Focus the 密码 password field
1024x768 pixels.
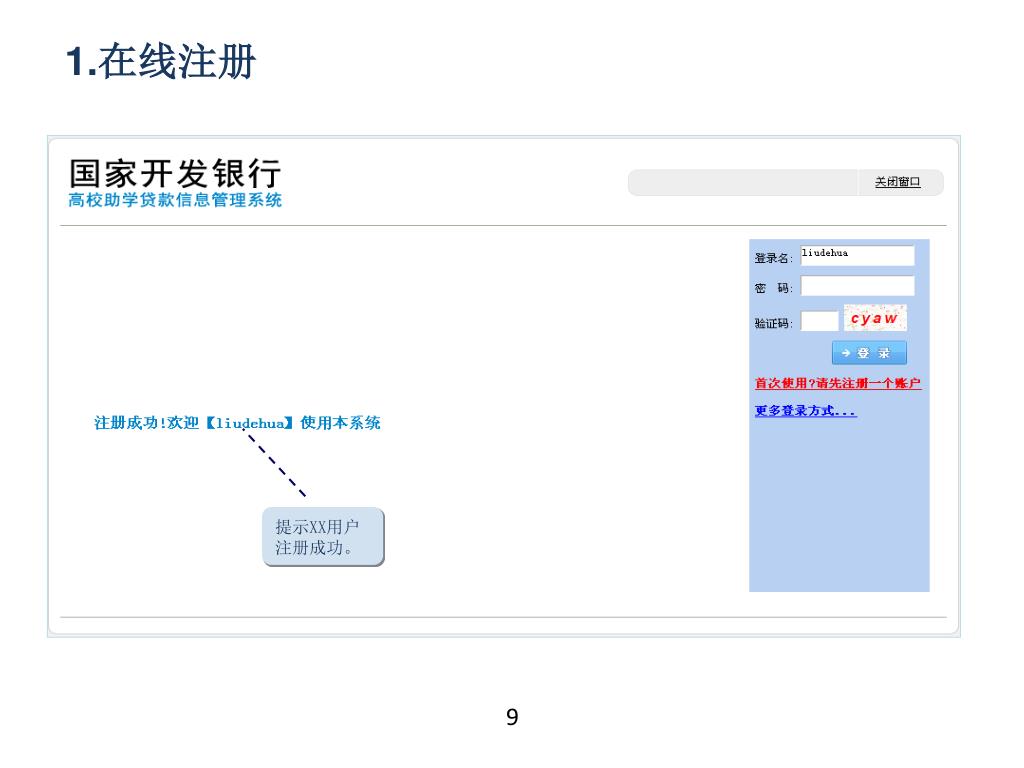coord(857,286)
